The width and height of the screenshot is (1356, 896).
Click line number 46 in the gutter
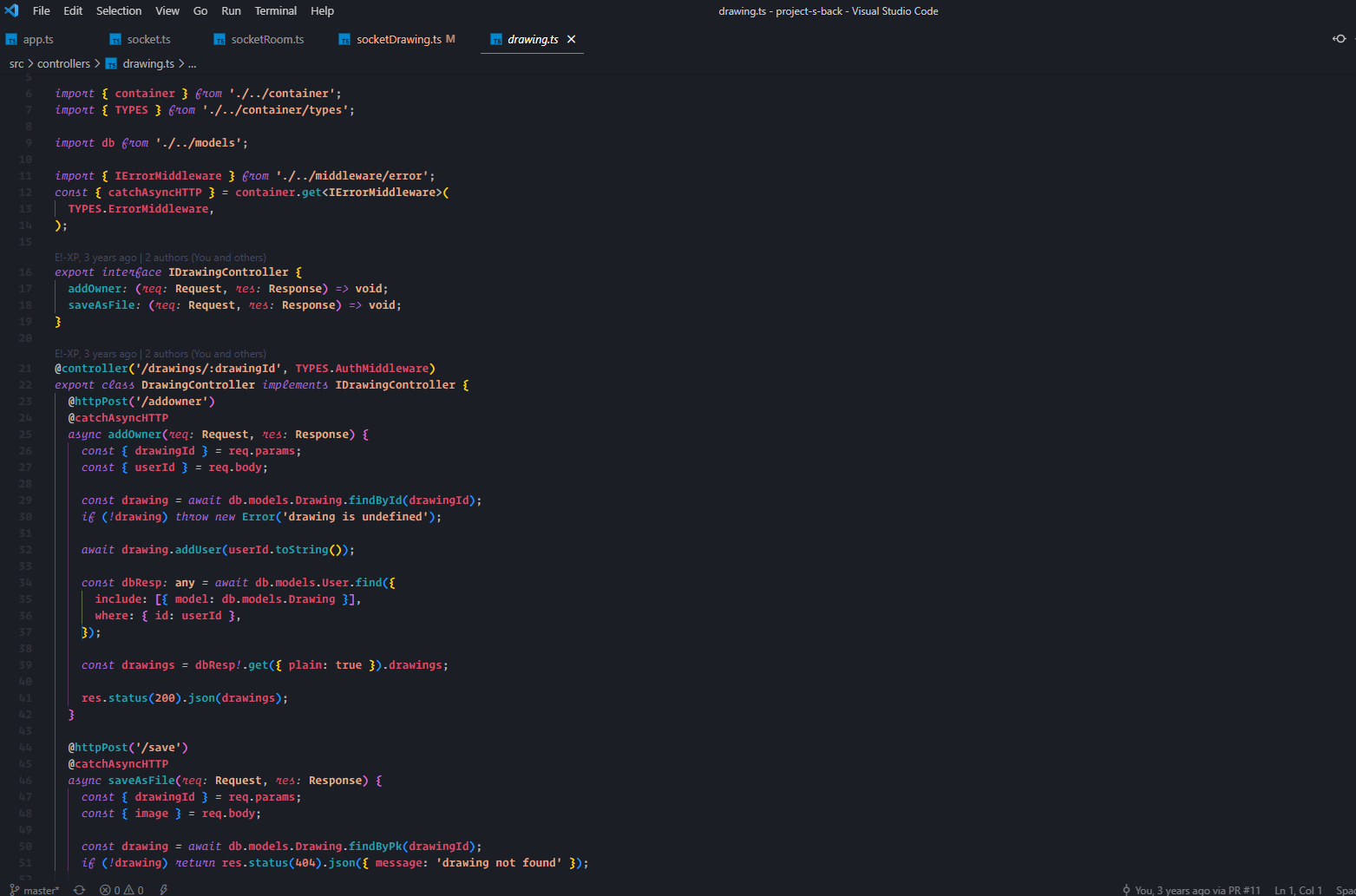(25, 781)
